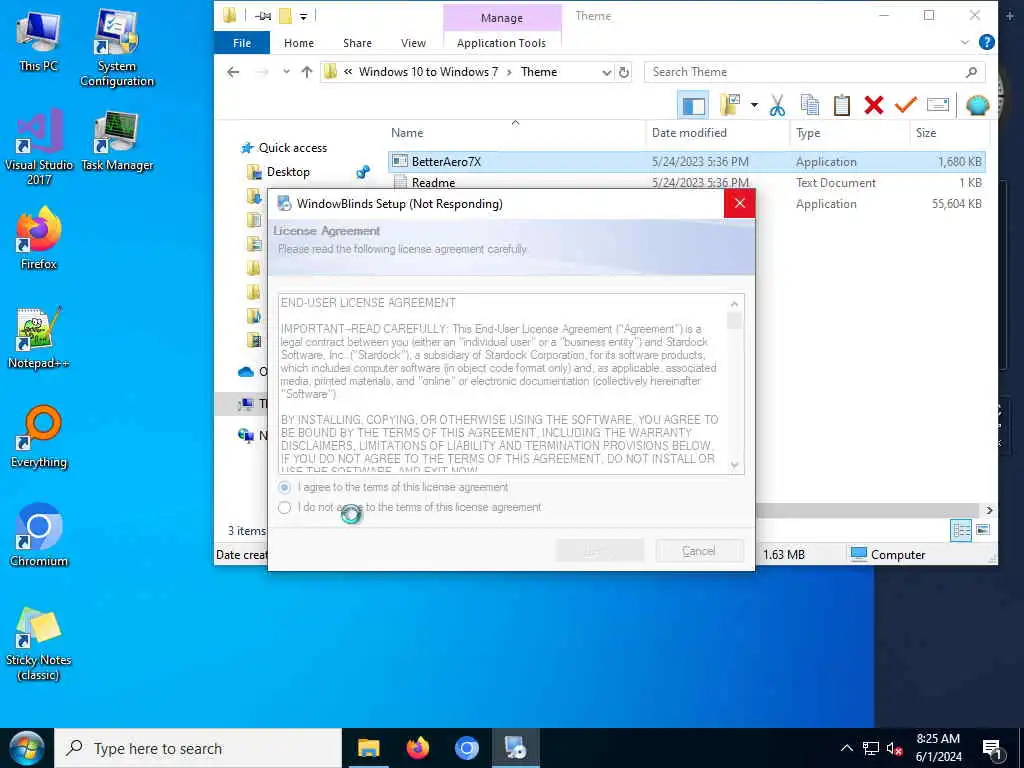Refresh the Theme folder view
1024x768 pixels.
pyautogui.click(x=624, y=72)
